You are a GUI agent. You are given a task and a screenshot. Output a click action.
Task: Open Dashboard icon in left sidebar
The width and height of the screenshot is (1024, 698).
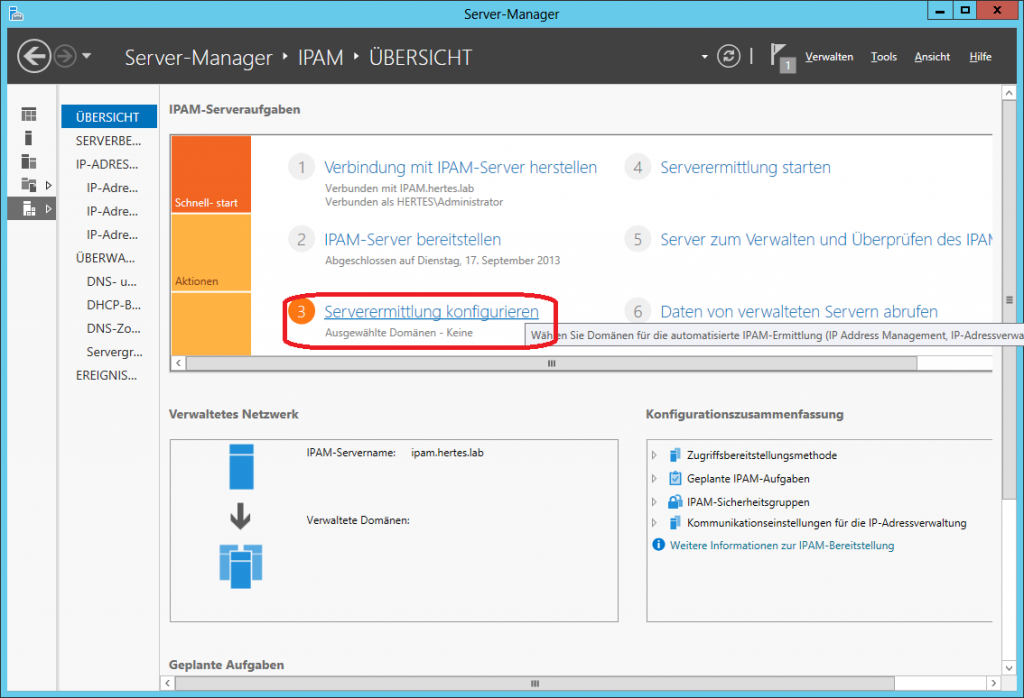pos(29,114)
